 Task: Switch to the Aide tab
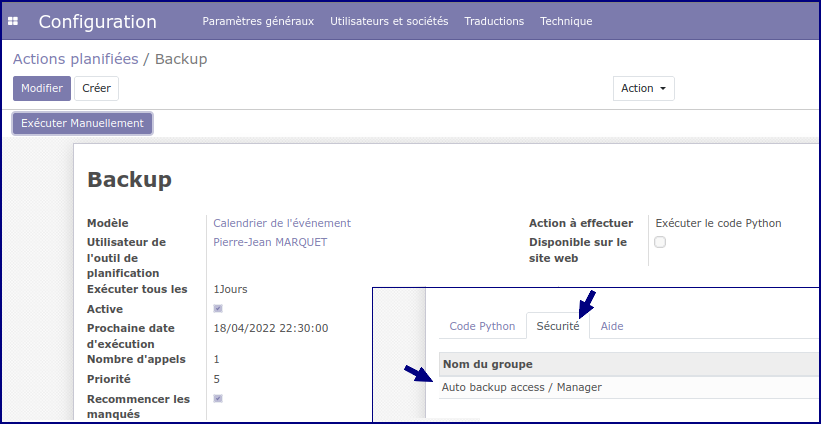pos(612,326)
